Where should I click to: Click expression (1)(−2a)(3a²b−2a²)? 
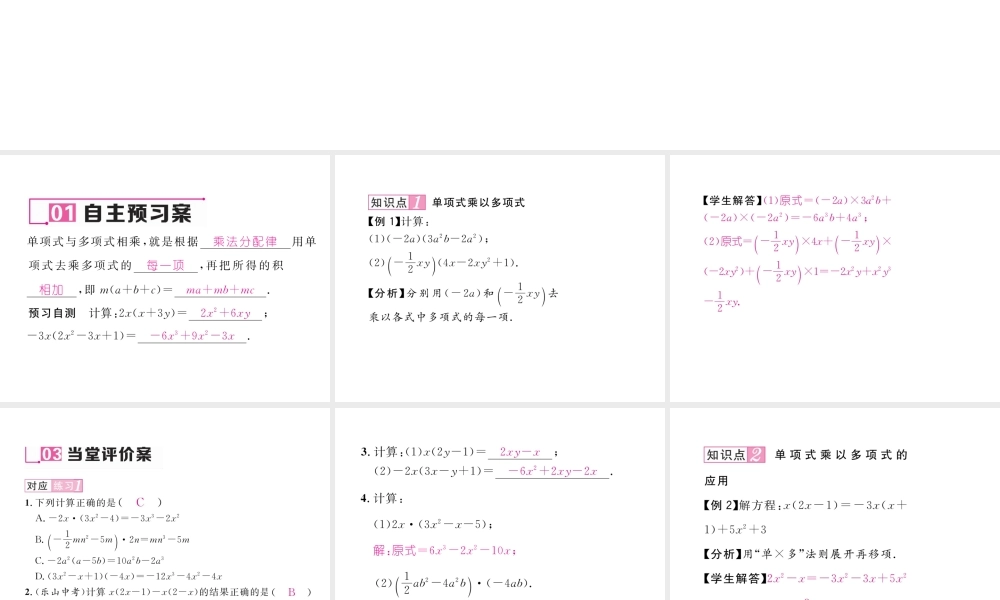pyautogui.click(x=429, y=239)
